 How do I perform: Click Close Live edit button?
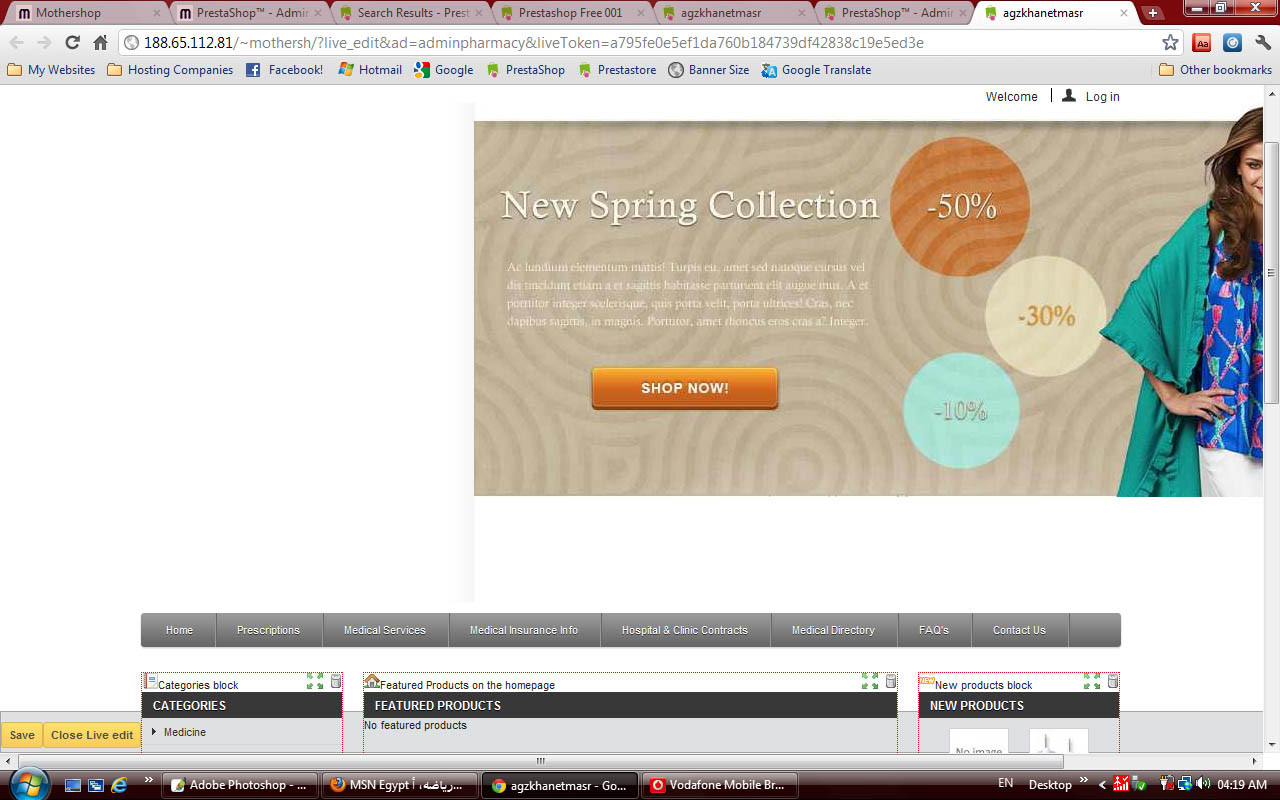92,735
